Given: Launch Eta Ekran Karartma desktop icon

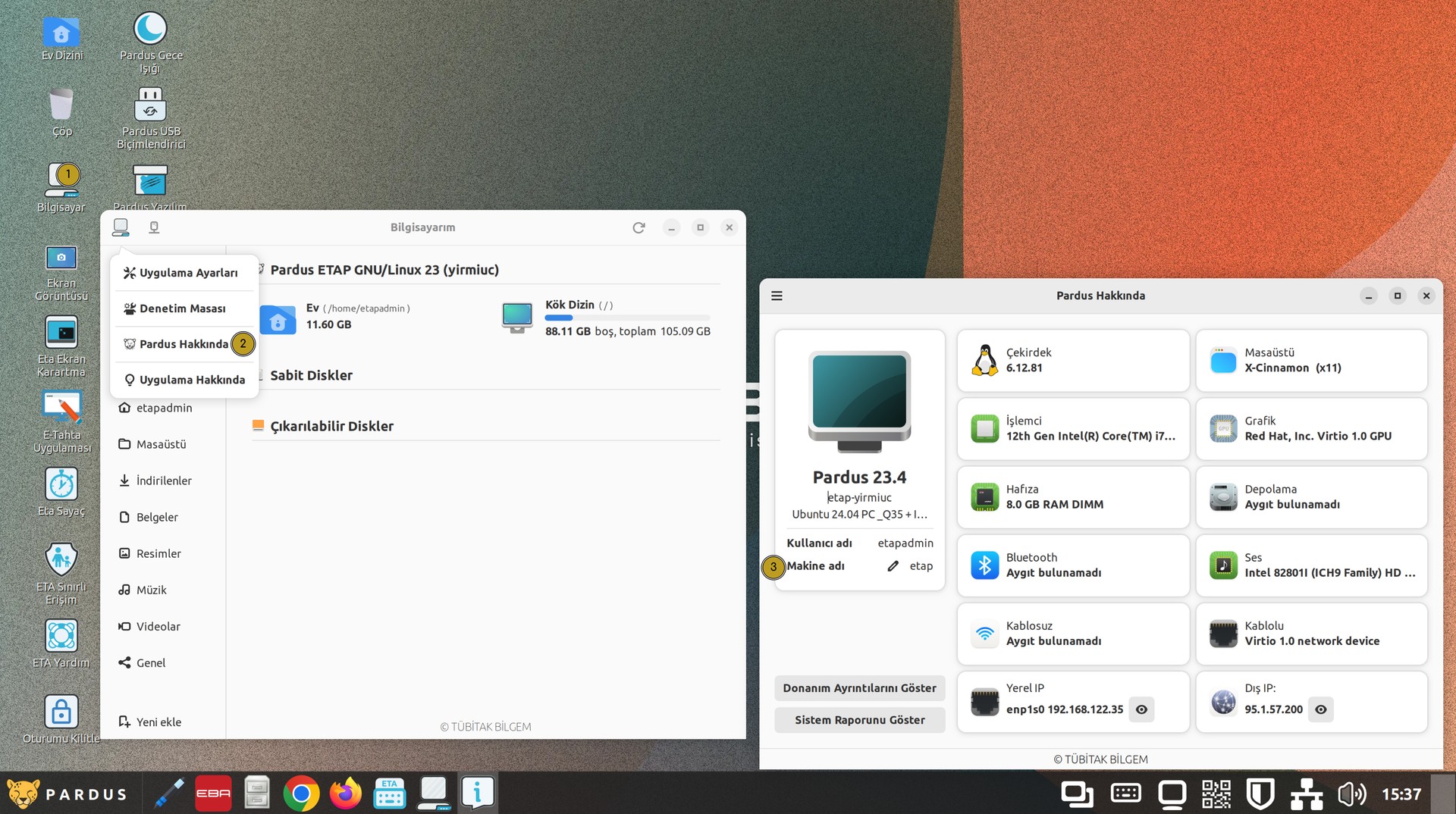Looking at the screenshot, I should (61, 346).
